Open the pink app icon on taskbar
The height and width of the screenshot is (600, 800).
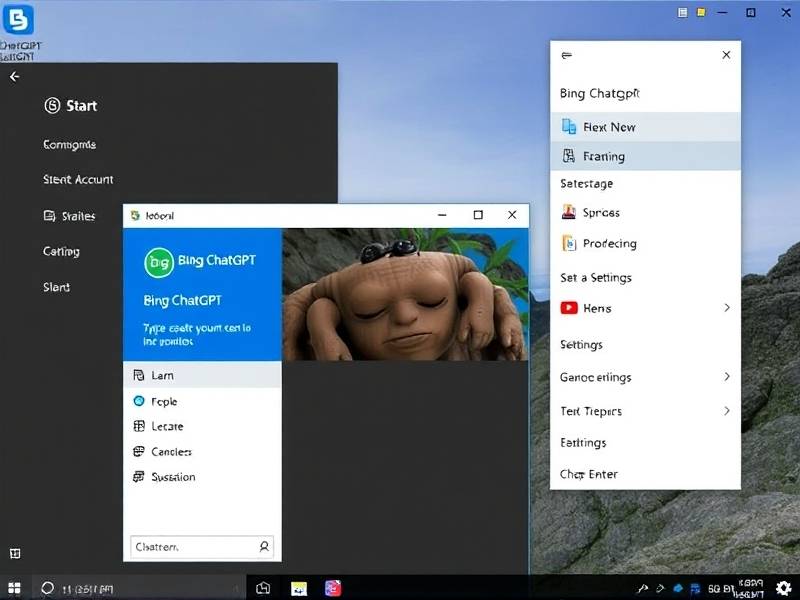click(x=333, y=588)
